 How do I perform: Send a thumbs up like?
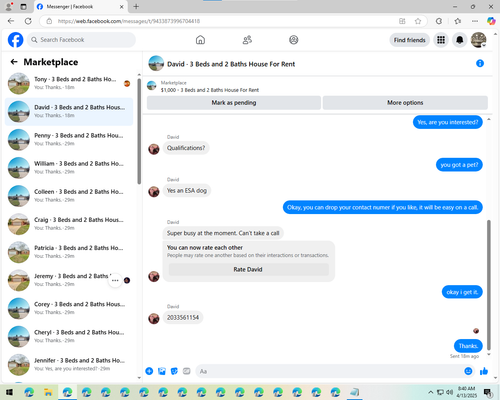484,371
